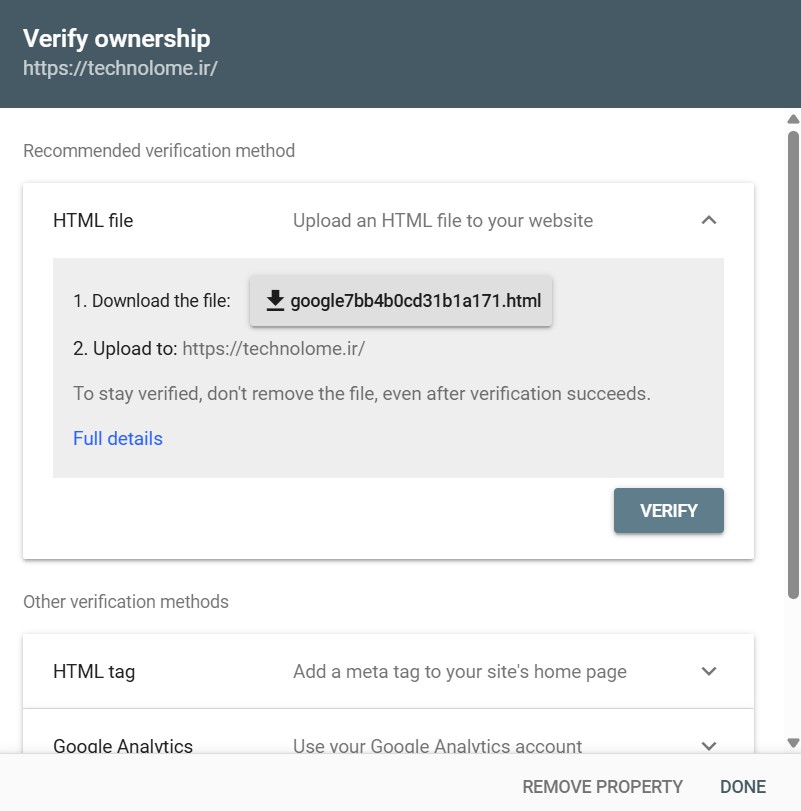Expand the Google Analytics method chevron
The height and width of the screenshot is (811, 801).
click(x=709, y=745)
